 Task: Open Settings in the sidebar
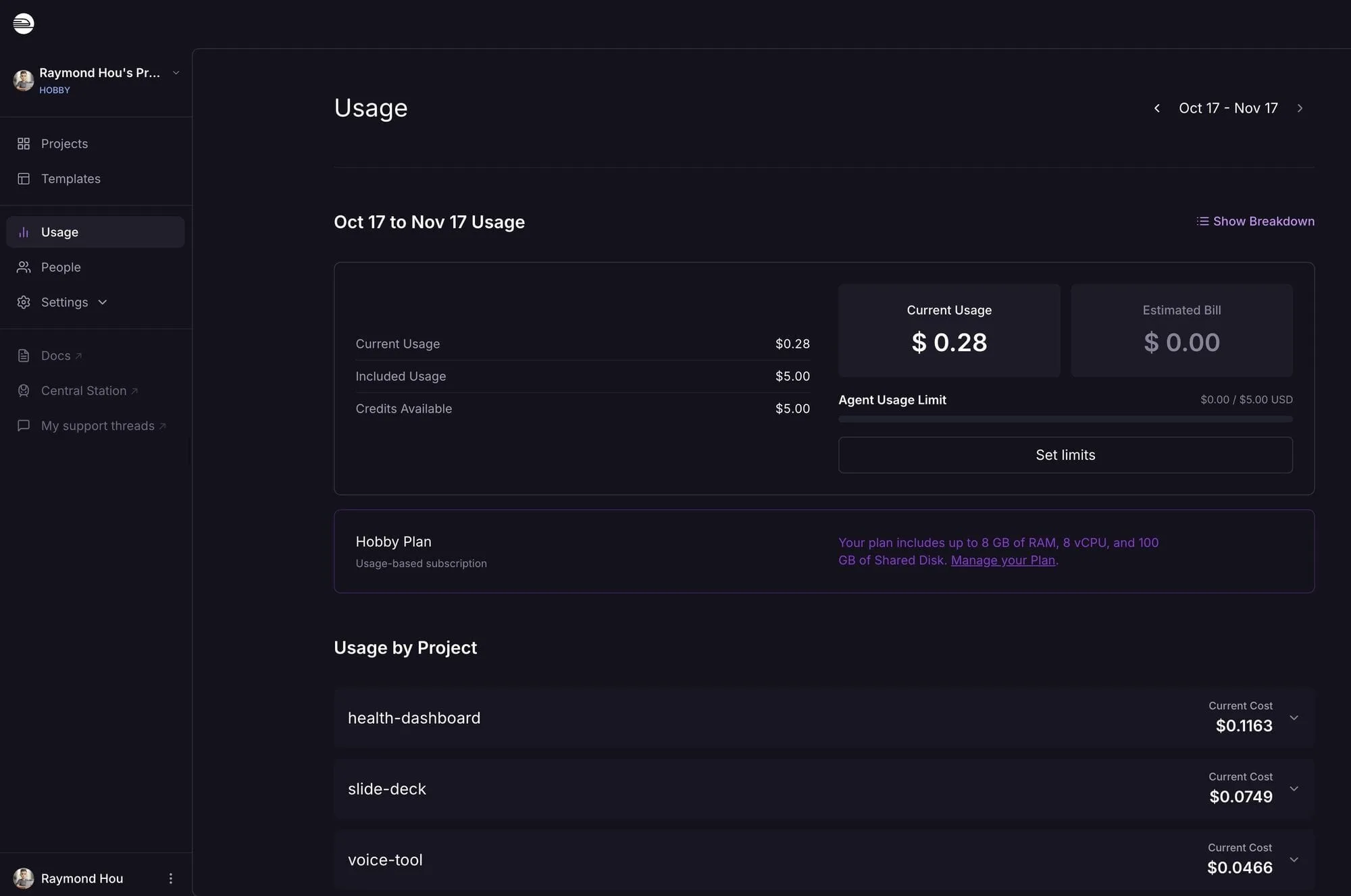coord(95,302)
